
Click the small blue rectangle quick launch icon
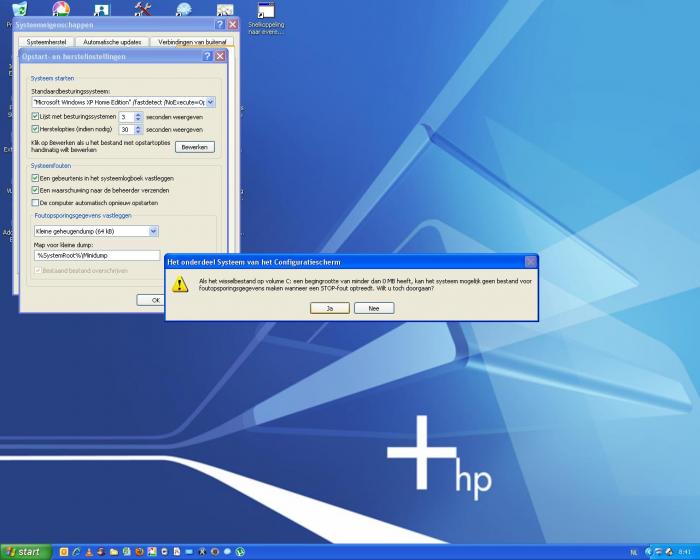point(189,552)
